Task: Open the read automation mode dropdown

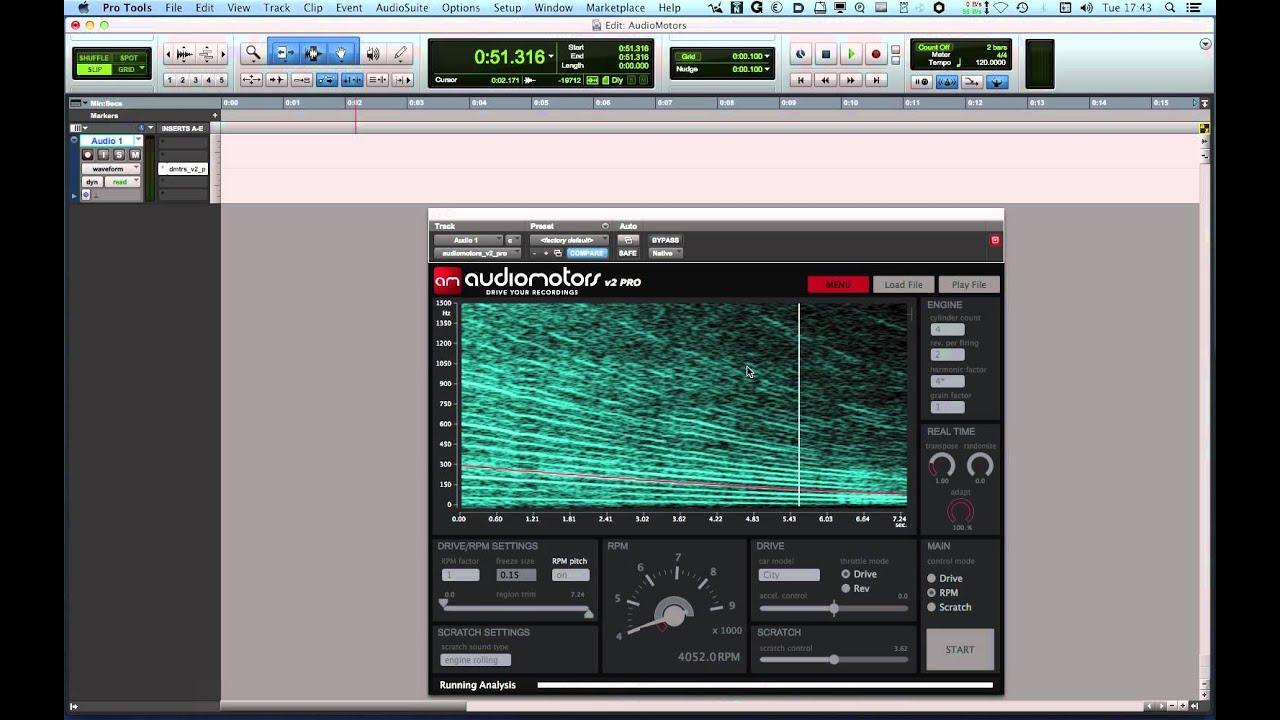Action: click(x=124, y=182)
